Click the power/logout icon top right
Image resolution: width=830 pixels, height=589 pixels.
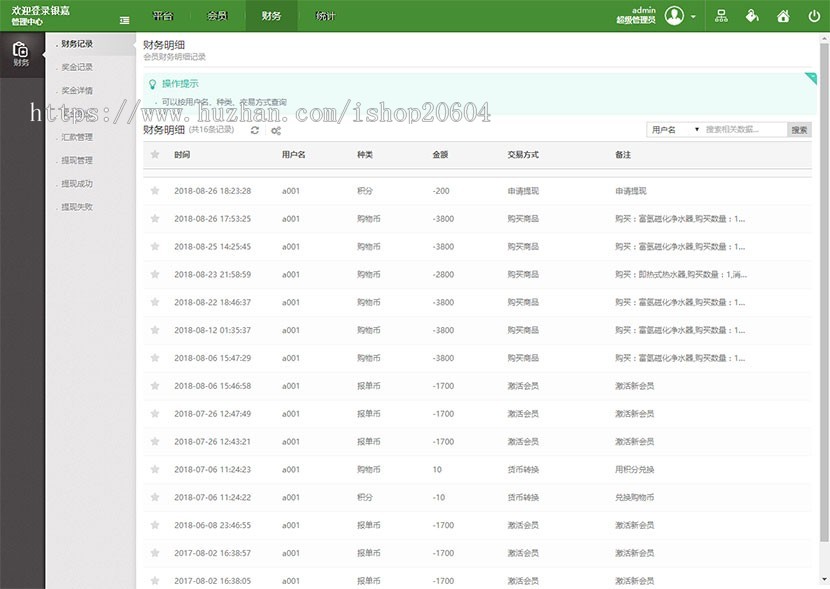coord(816,16)
